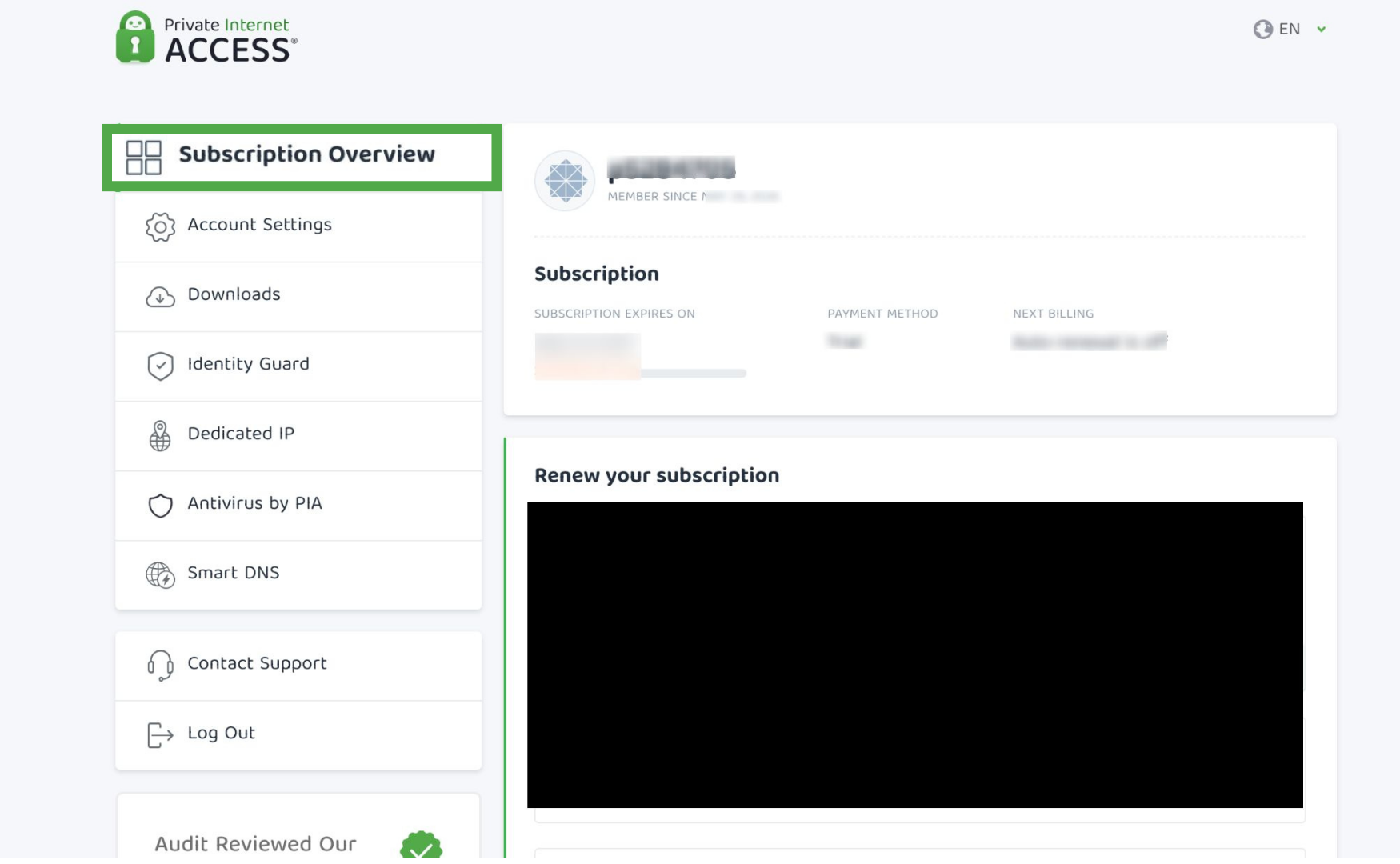This screenshot has width=1400, height=864.
Task: Open the Subscription Overview page
Action: pos(302,158)
